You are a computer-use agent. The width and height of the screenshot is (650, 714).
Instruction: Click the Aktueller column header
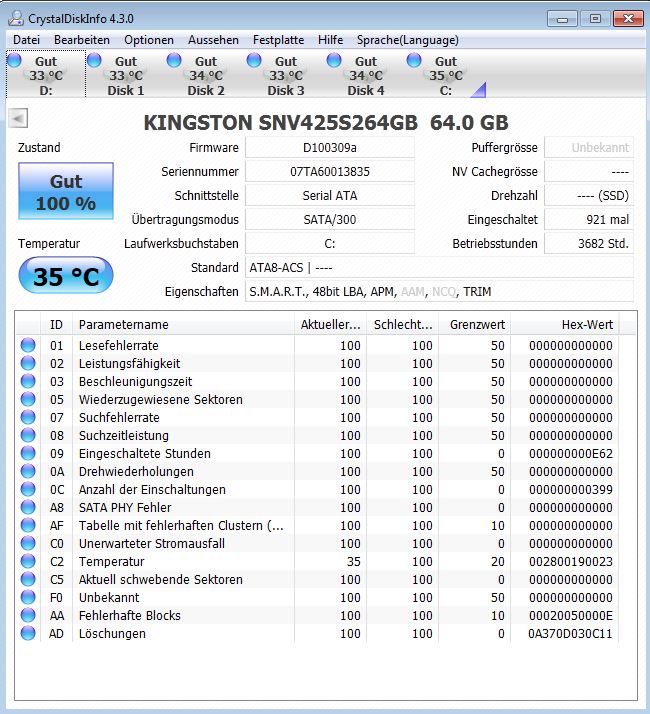tap(331, 325)
